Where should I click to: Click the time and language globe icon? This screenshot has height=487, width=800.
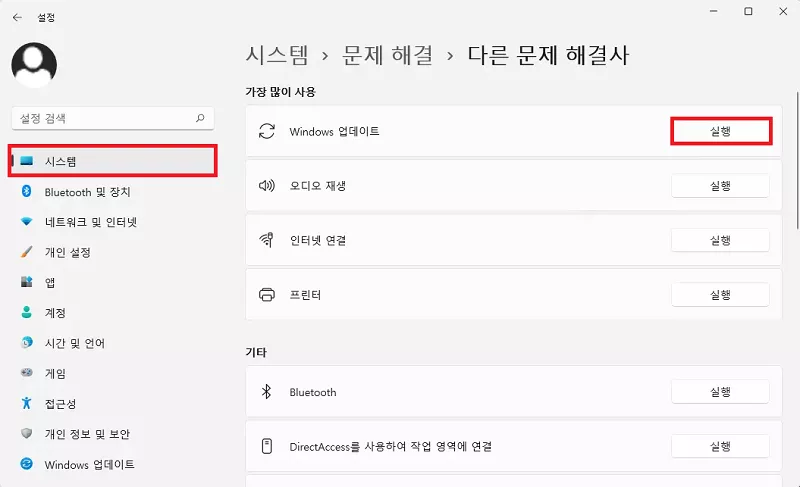point(27,342)
